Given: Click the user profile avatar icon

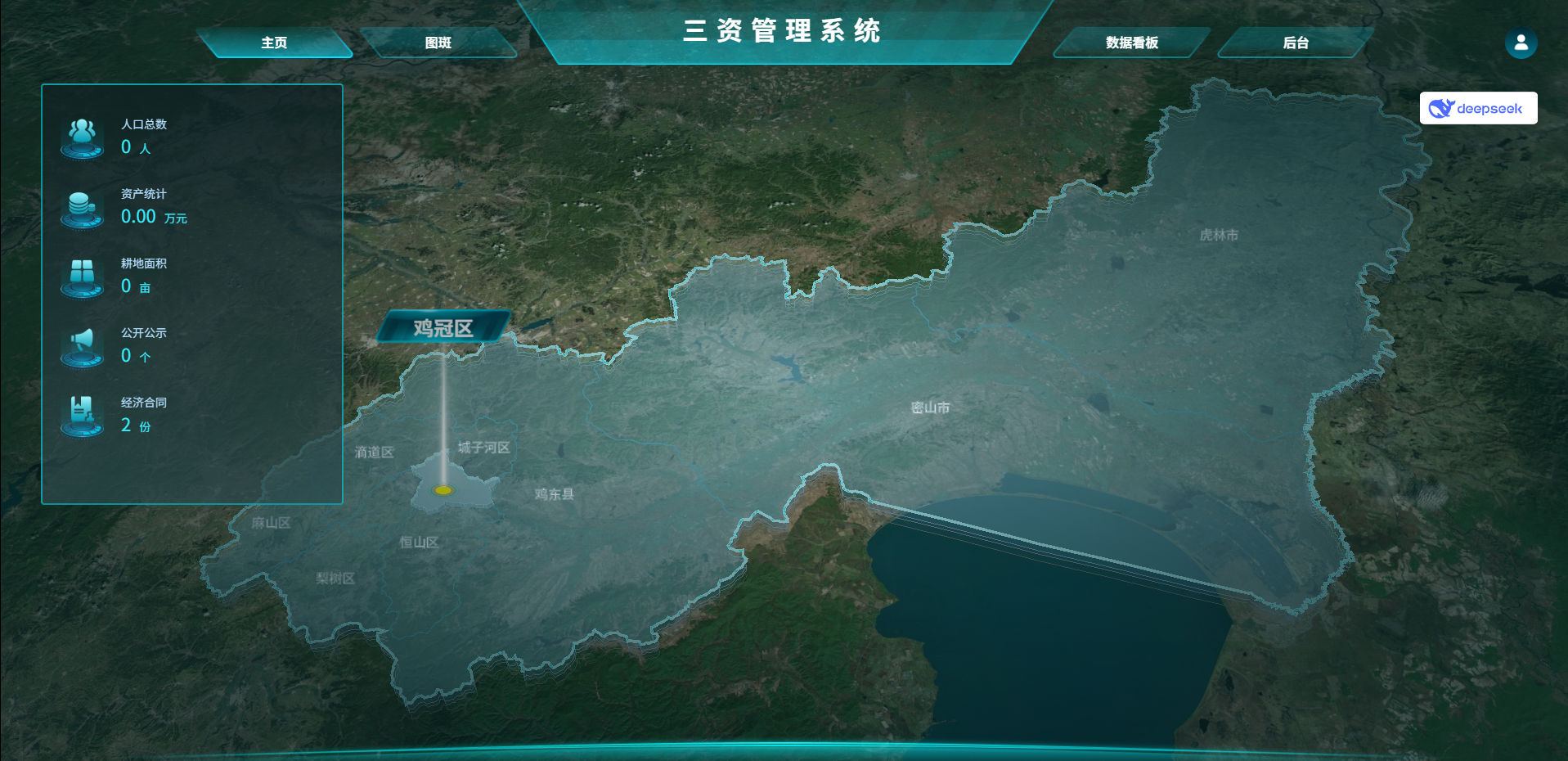Looking at the screenshot, I should [1521, 43].
